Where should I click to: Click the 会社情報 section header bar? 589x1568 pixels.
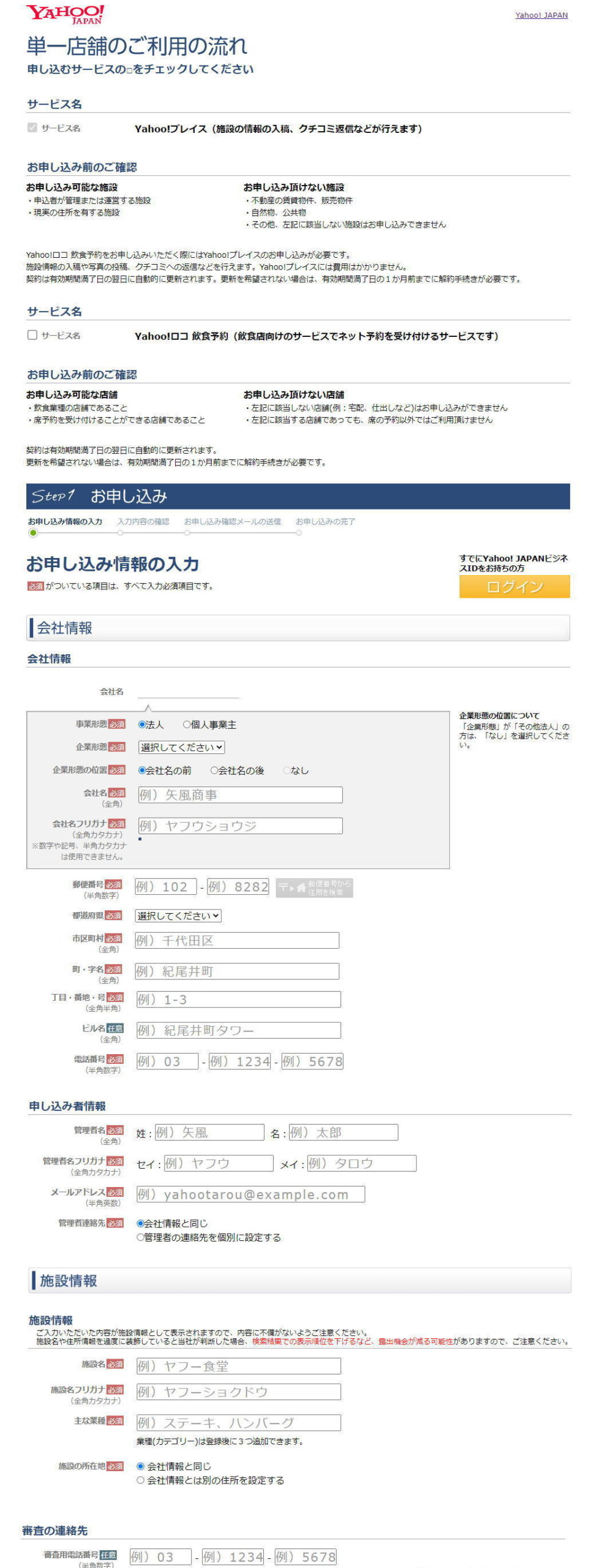point(298,628)
